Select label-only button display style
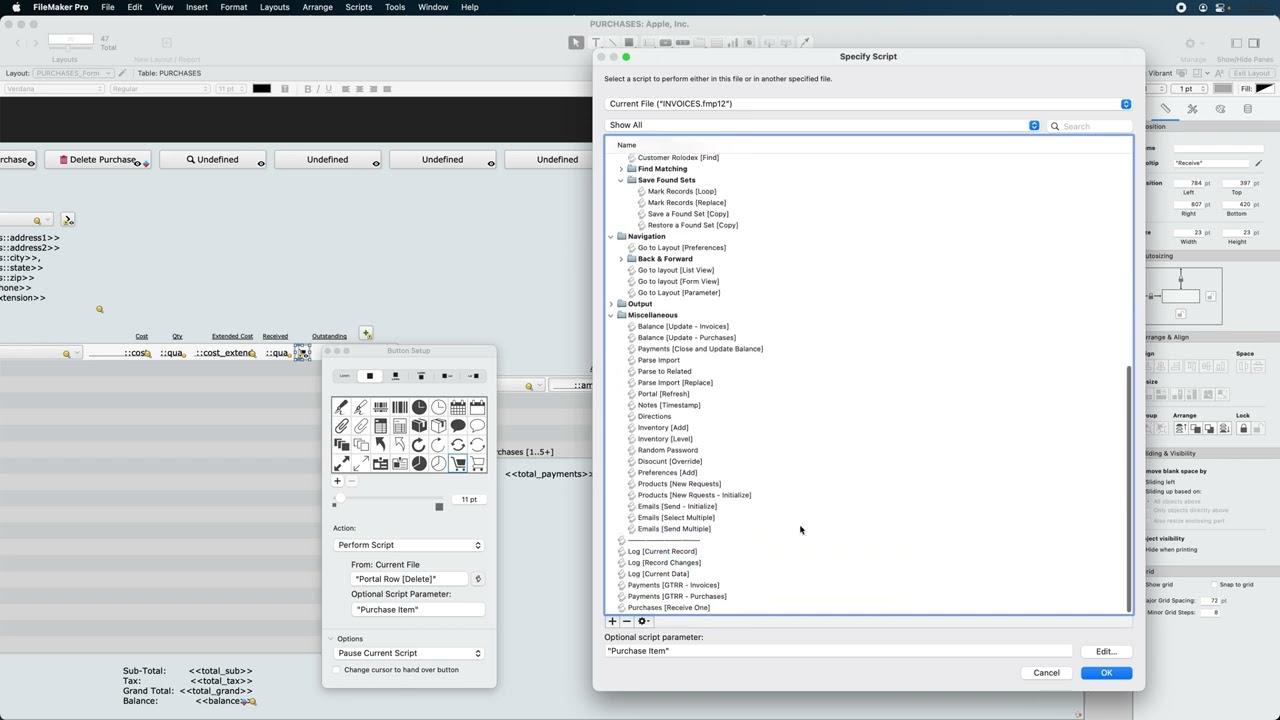This screenshot has height=720, width=1280. pos(345,376)
